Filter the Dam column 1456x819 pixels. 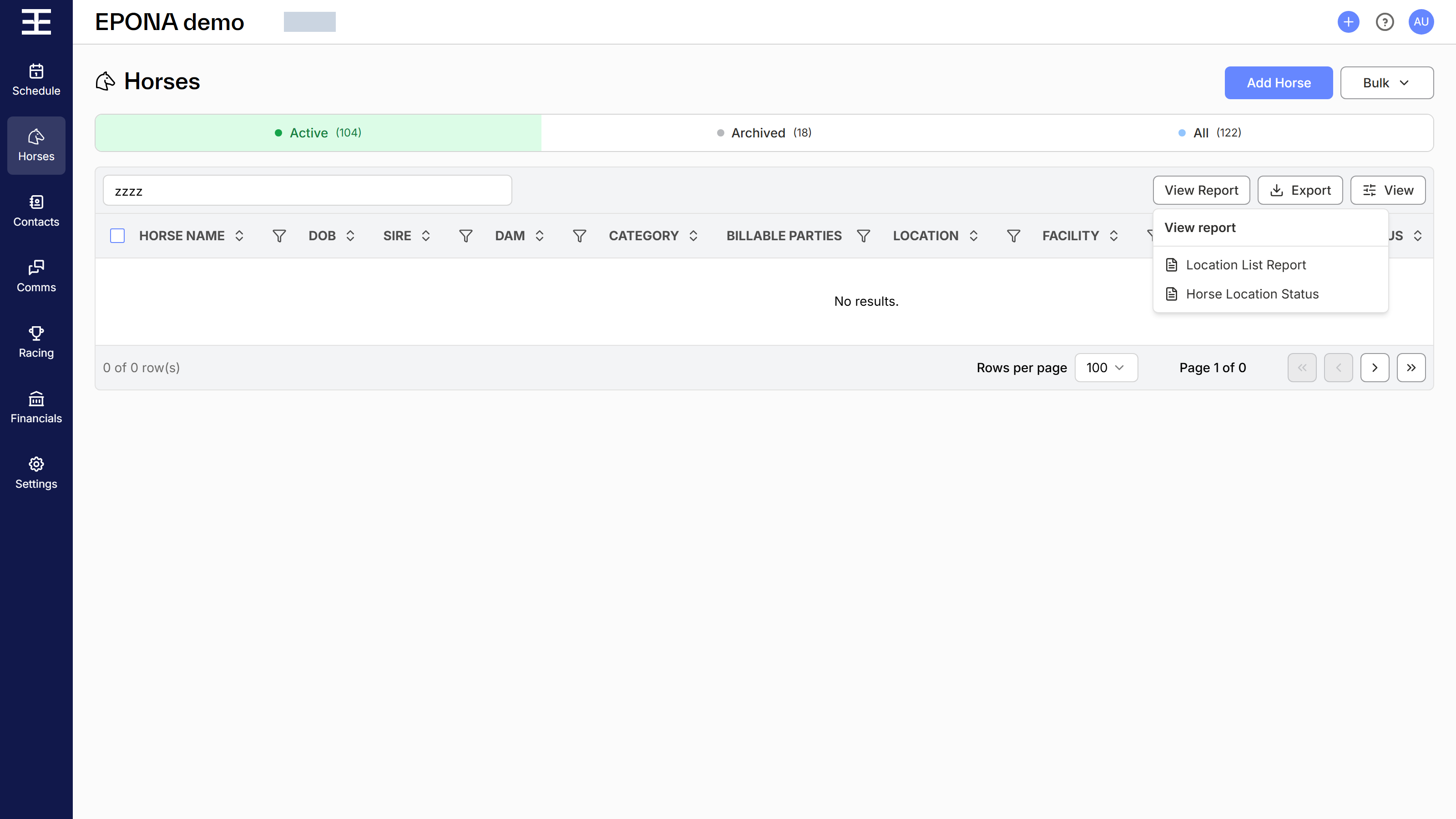click(x=579, y=236)
